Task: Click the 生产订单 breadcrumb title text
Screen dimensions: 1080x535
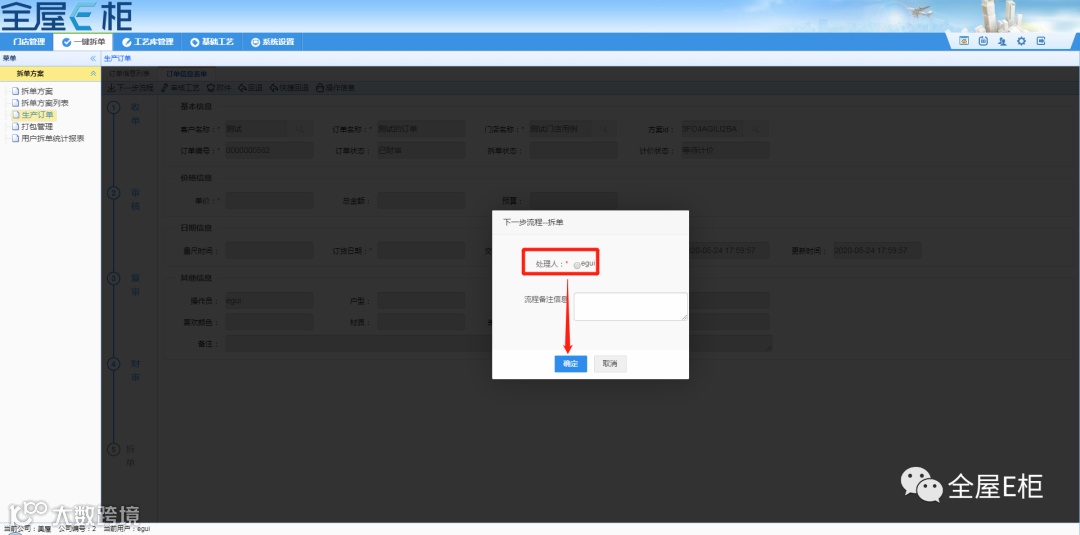Action: pos(117,59)
